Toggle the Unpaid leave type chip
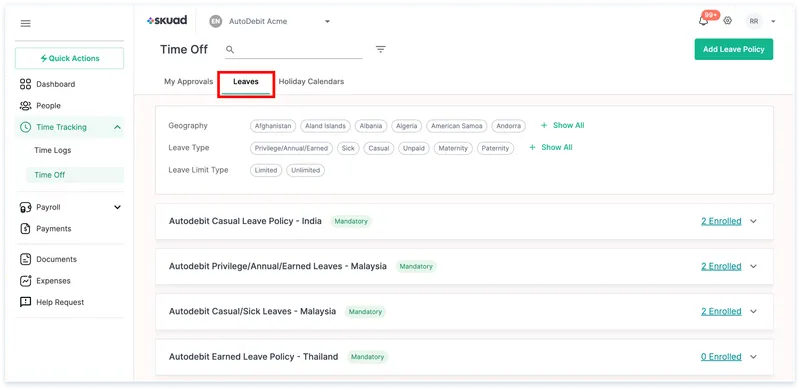This screenshot has width=800, height=390. pos(414,149)
